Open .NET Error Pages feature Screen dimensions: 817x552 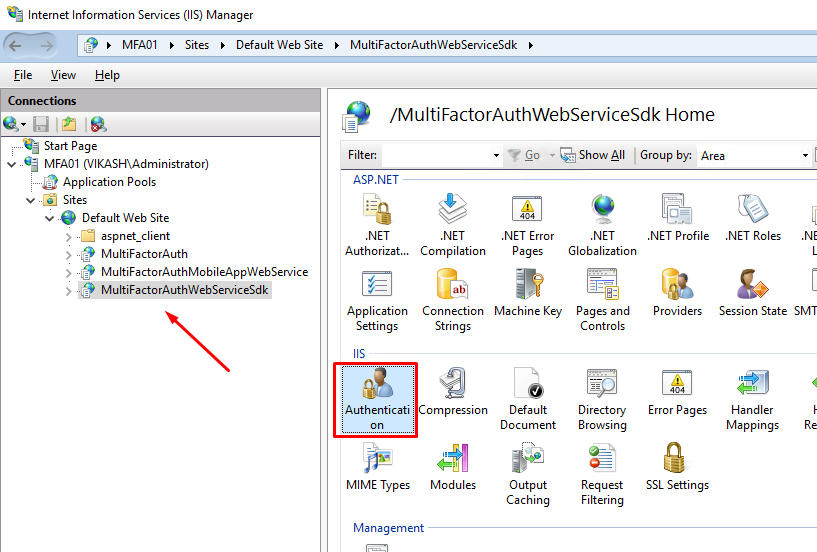point(527,225)
